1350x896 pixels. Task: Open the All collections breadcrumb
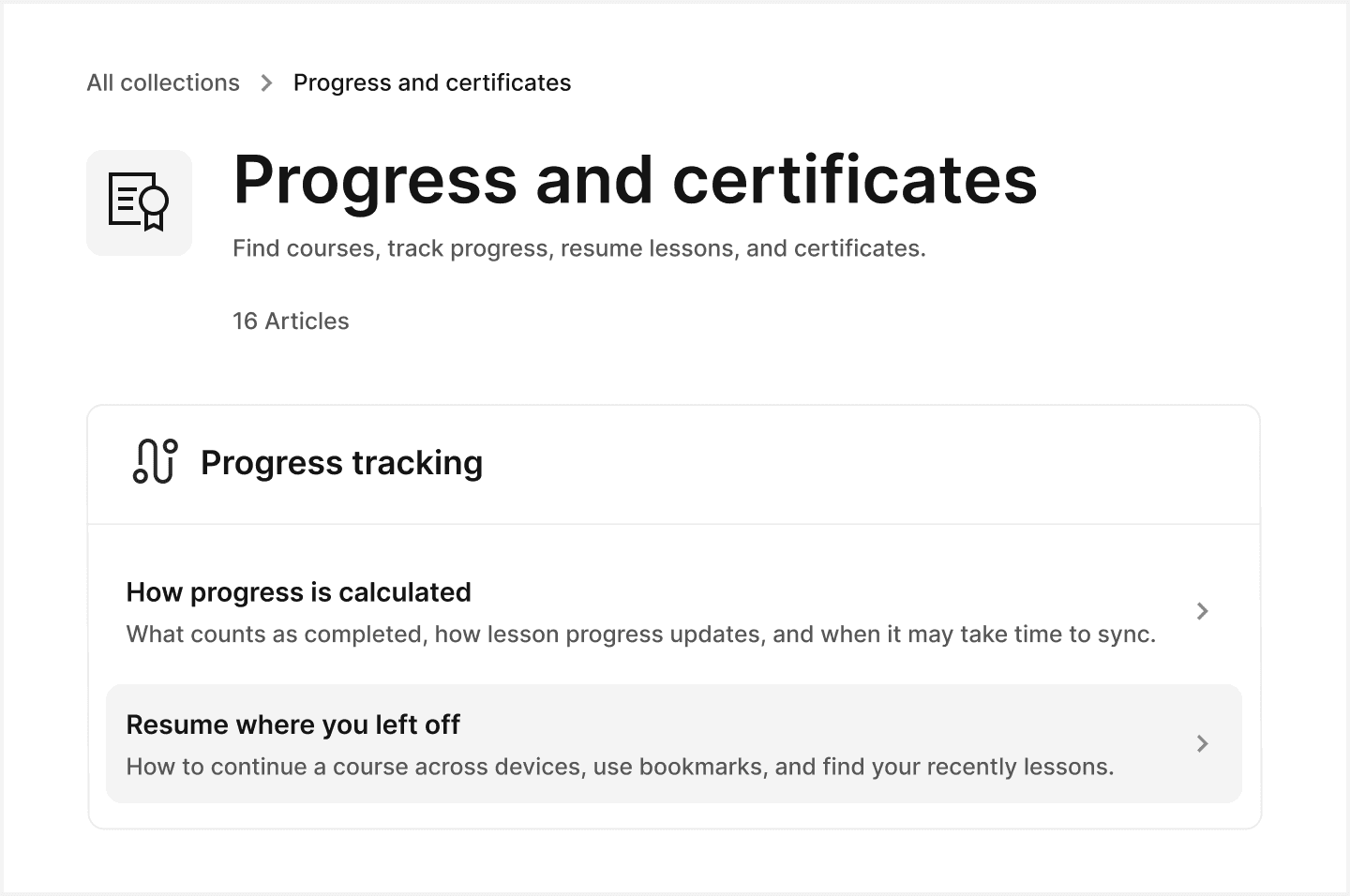[x=162, y=82]
